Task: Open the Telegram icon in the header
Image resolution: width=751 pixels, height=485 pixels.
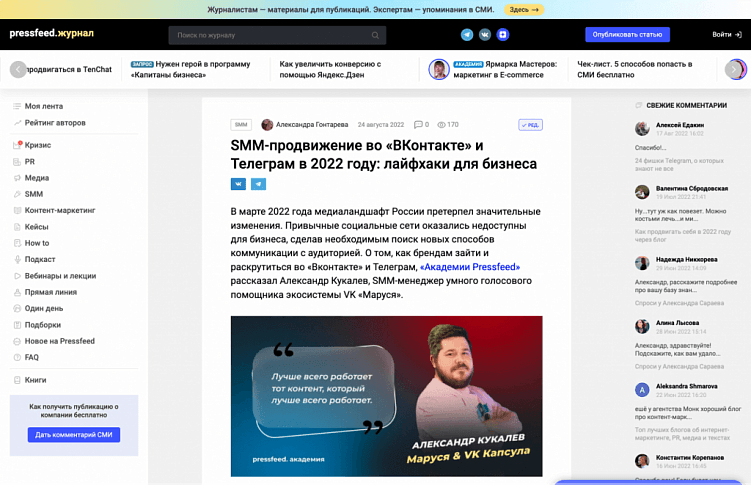Action: (x=467, y=34)
